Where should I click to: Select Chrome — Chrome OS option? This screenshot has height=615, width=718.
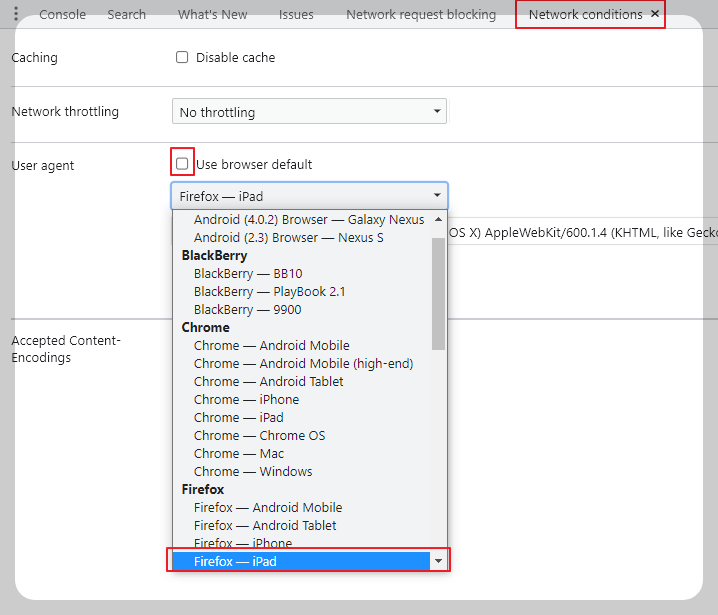point(302,435)
